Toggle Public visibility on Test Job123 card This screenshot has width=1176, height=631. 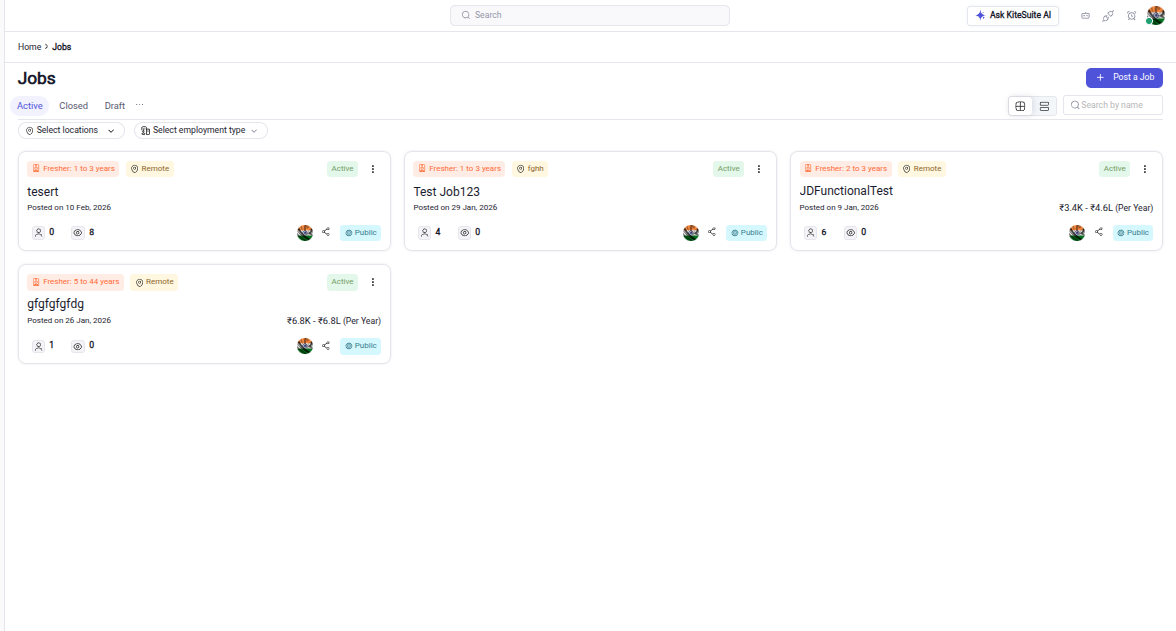click(x=746, y=233)
